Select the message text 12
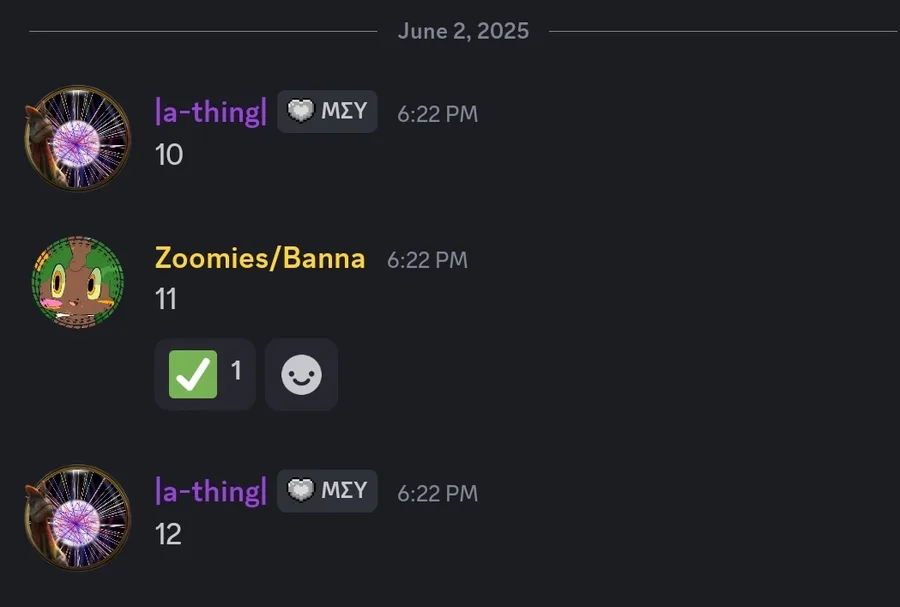 pos(168,535)
